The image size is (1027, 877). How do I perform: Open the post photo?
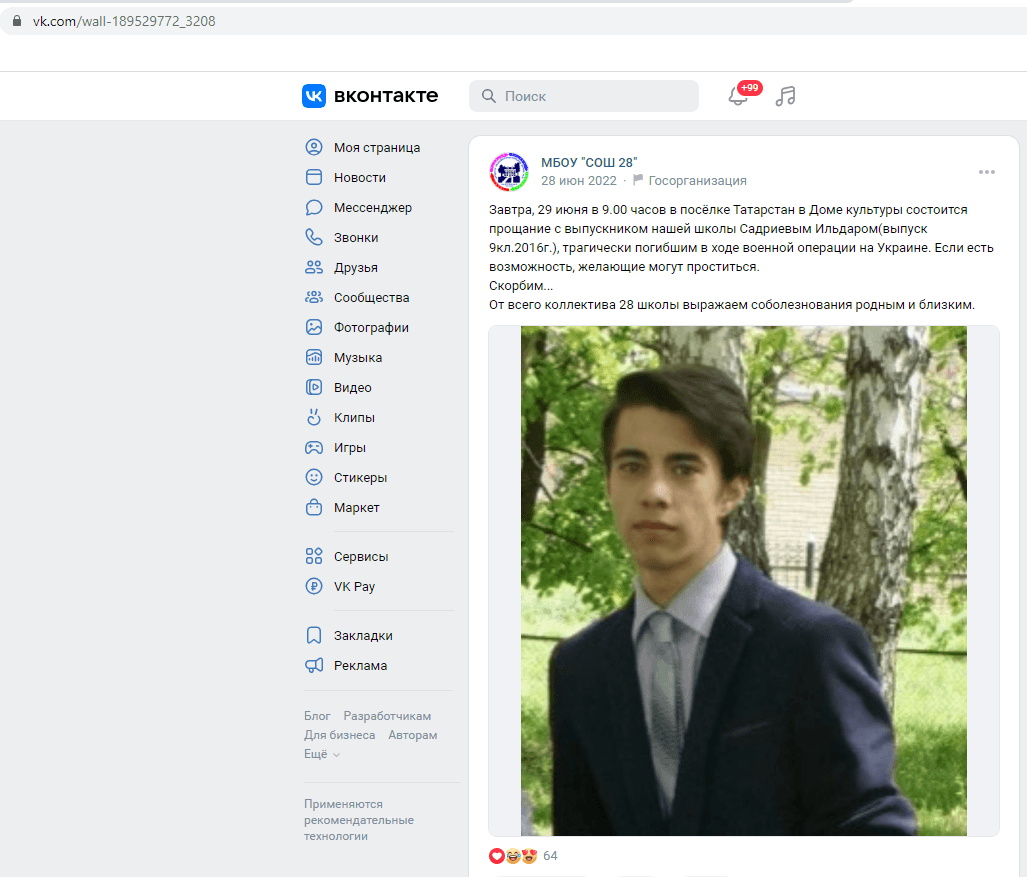(x=743, y=581)
